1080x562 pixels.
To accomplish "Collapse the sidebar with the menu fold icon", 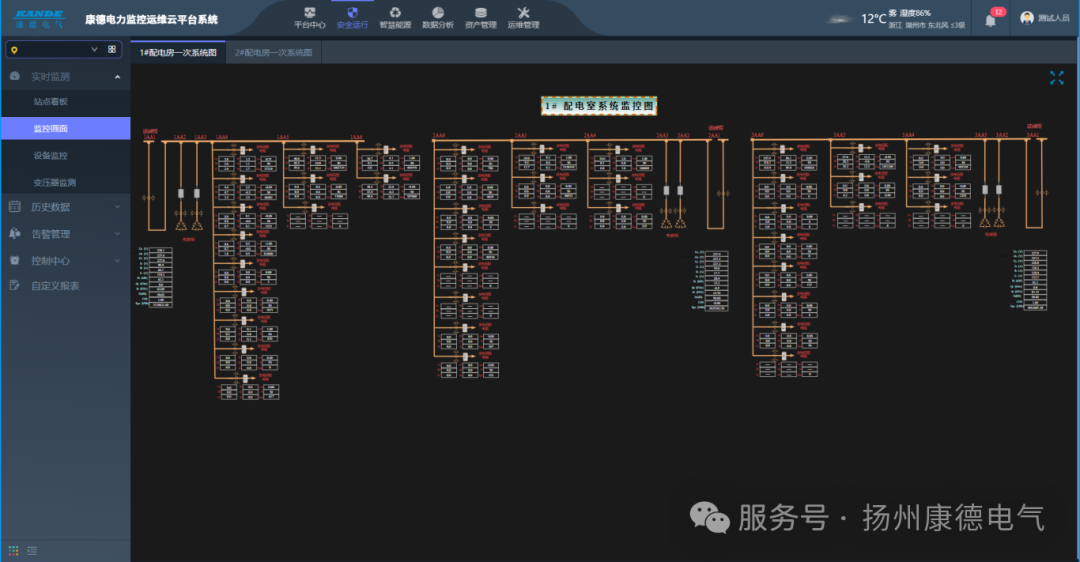I will tap(33, 550).
